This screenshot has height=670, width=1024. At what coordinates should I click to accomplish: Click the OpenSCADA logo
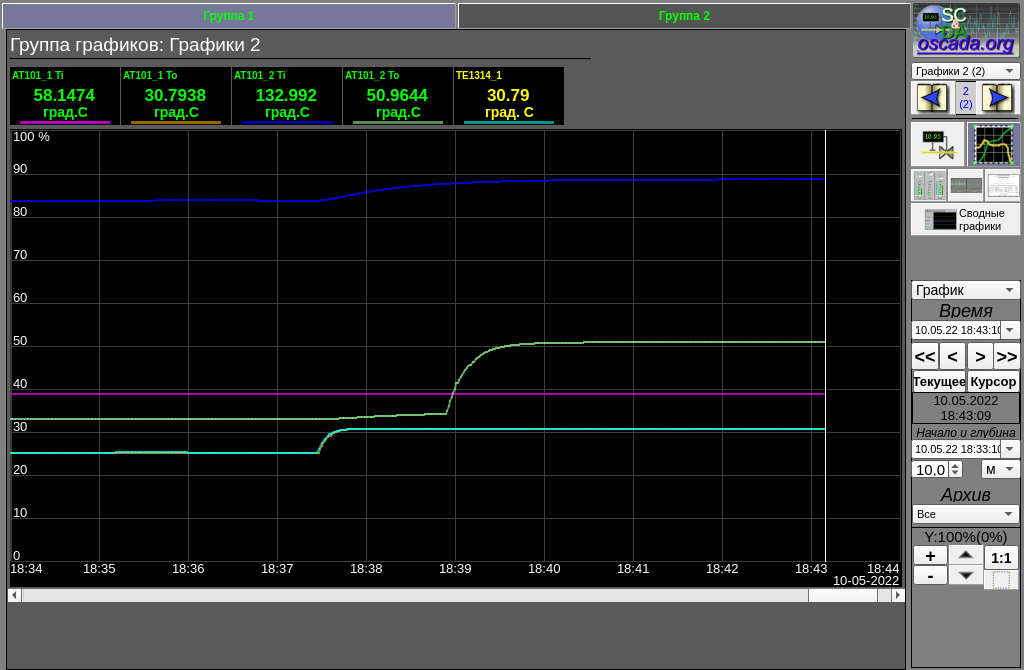coord(965,29)
